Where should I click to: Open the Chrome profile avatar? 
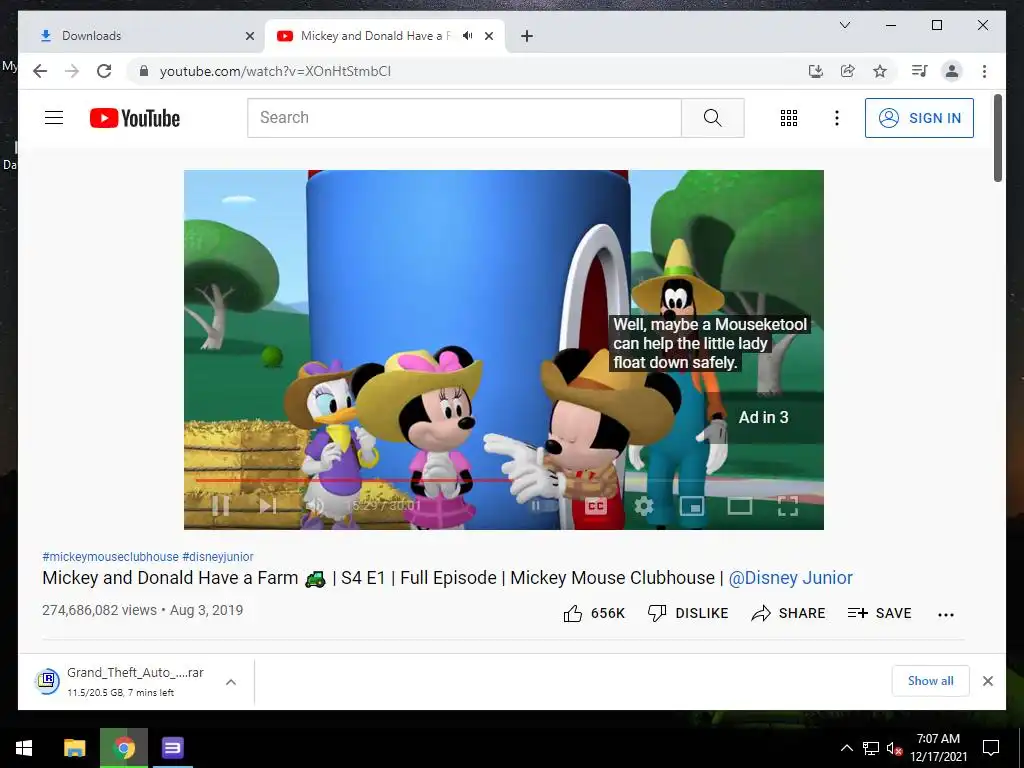tap(952, 71)
